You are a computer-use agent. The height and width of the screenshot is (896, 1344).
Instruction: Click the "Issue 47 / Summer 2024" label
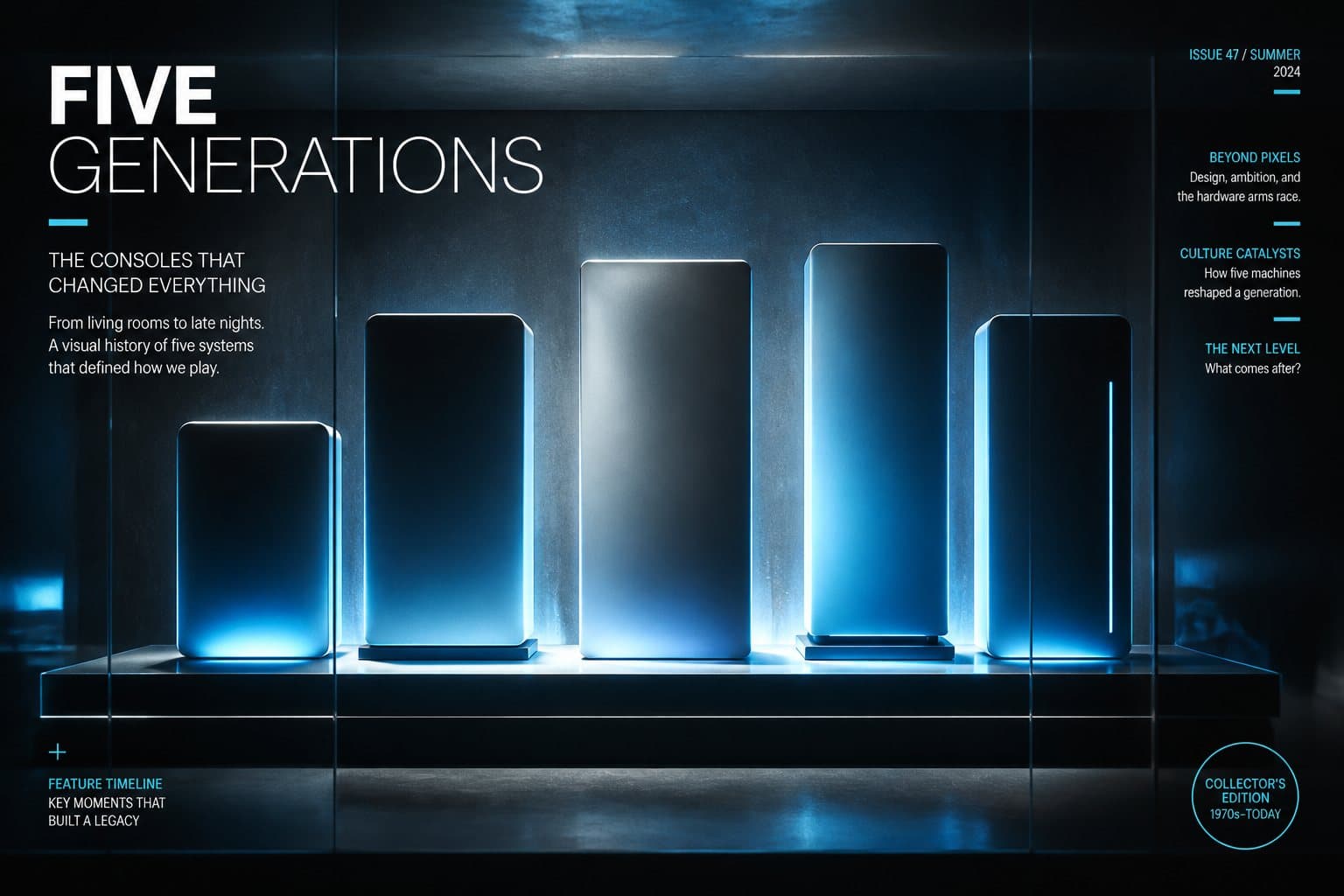coord(1244,63)
